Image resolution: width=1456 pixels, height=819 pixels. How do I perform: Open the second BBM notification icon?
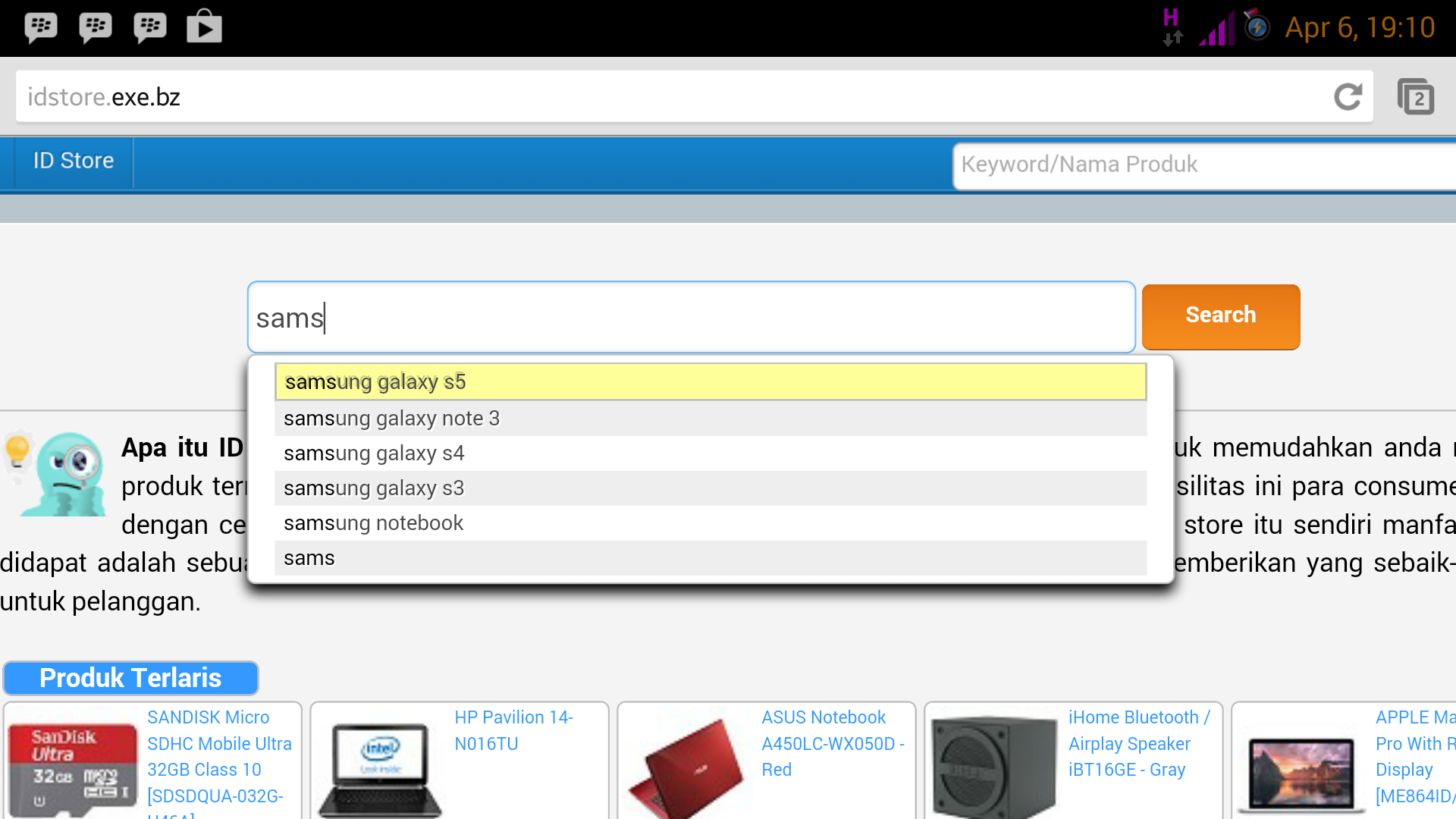96,28
